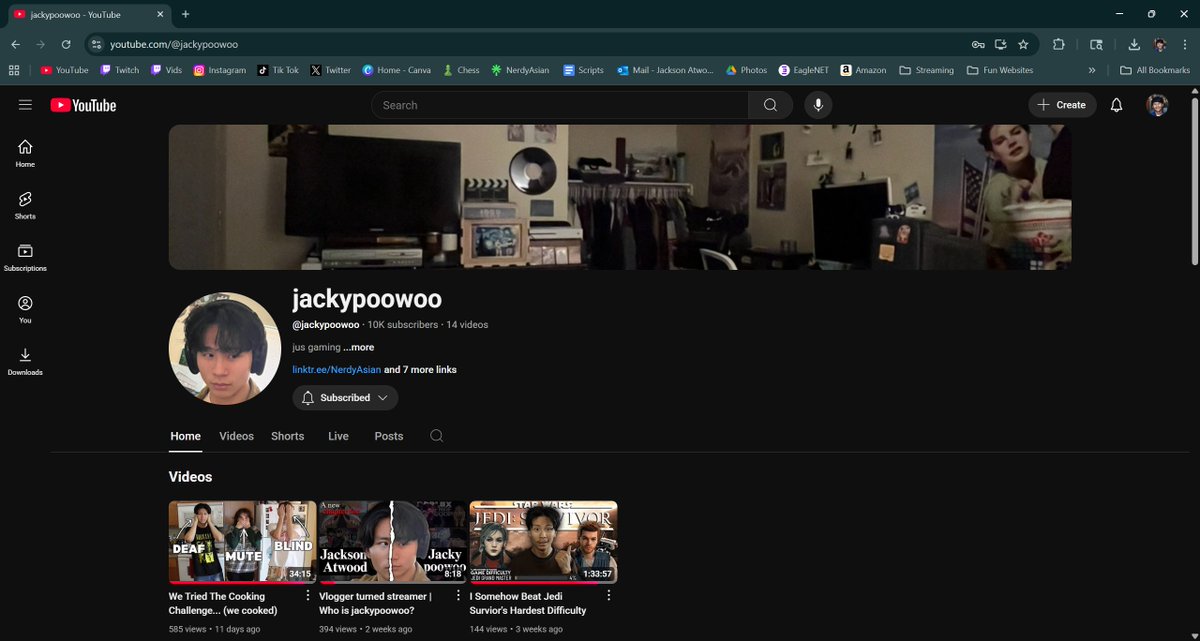Open account avatar menu in YouTube header

coord(1157,105)
